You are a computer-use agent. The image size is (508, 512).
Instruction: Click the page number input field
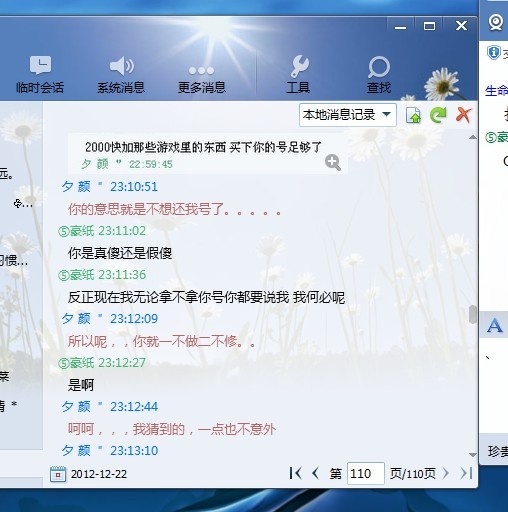click(x=366, y=473)
